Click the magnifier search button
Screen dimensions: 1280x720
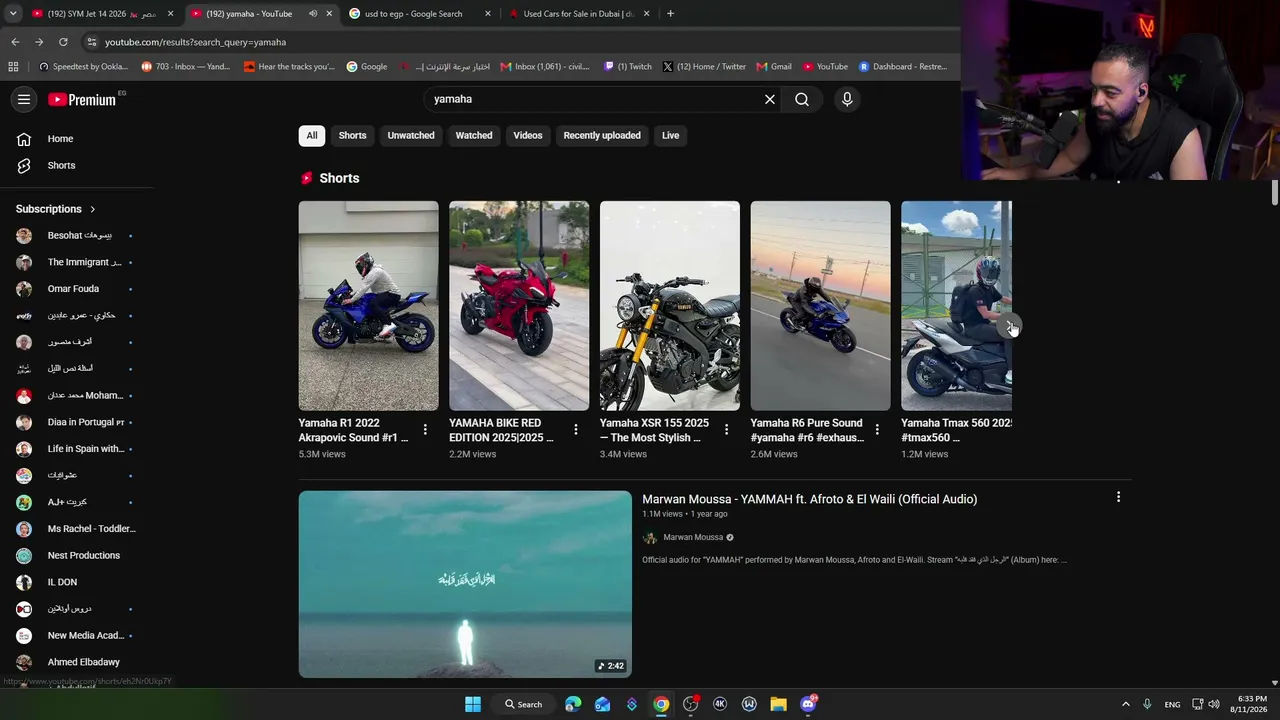pyautogui.click(x=802, y=99)
